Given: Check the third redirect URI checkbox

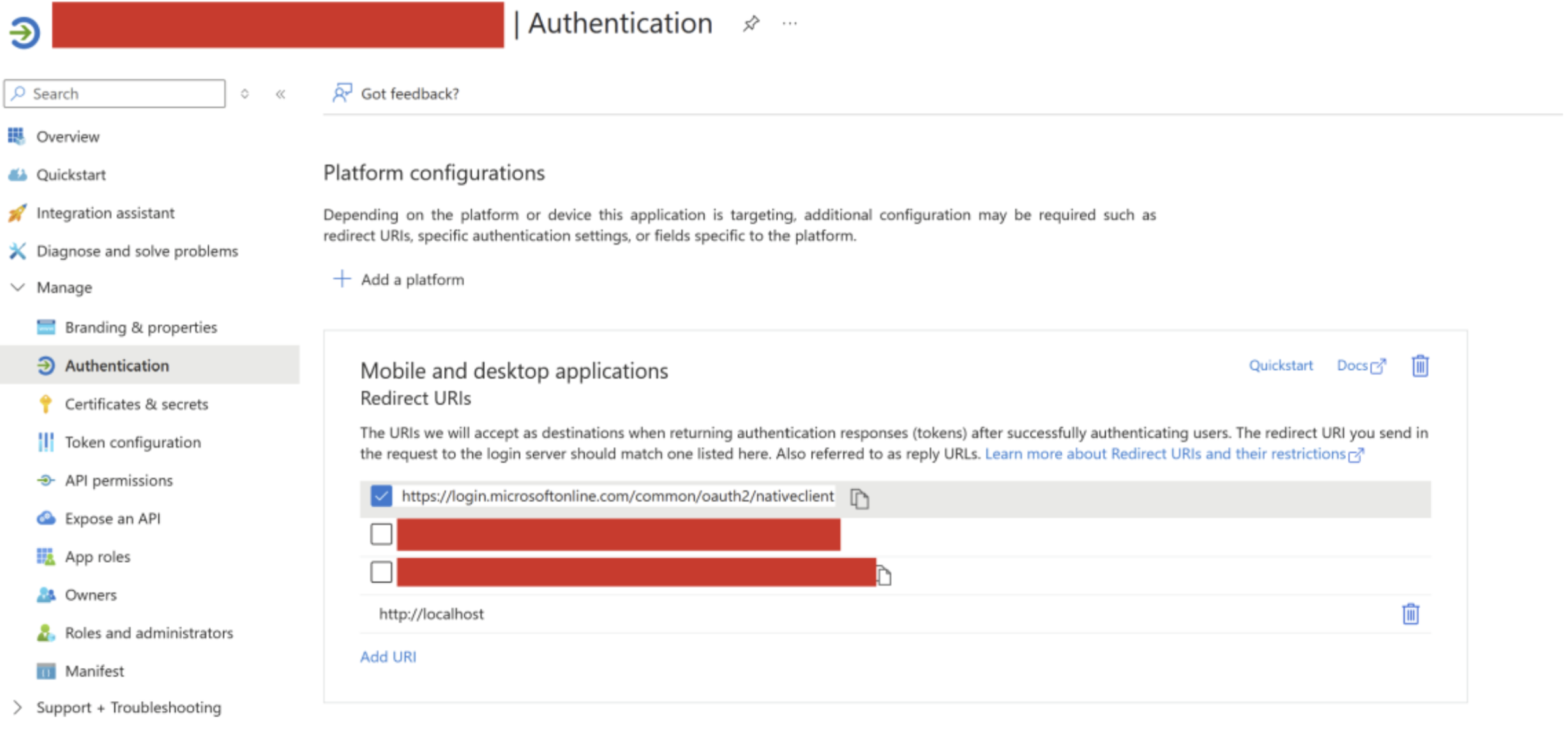Looking at the screenshot, I should tap(381, 572).
